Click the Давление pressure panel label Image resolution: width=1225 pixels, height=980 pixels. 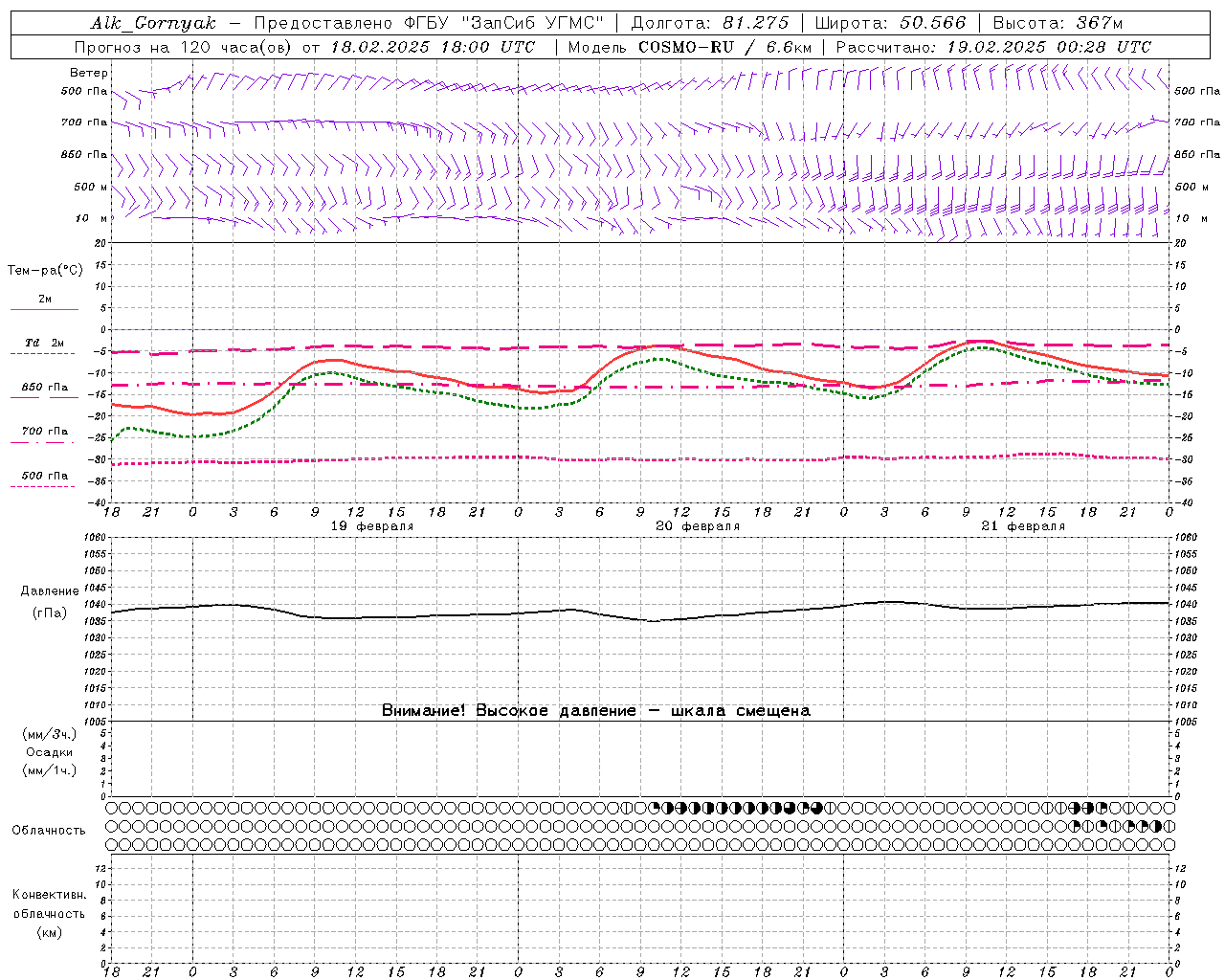click(x=49, y=591)
